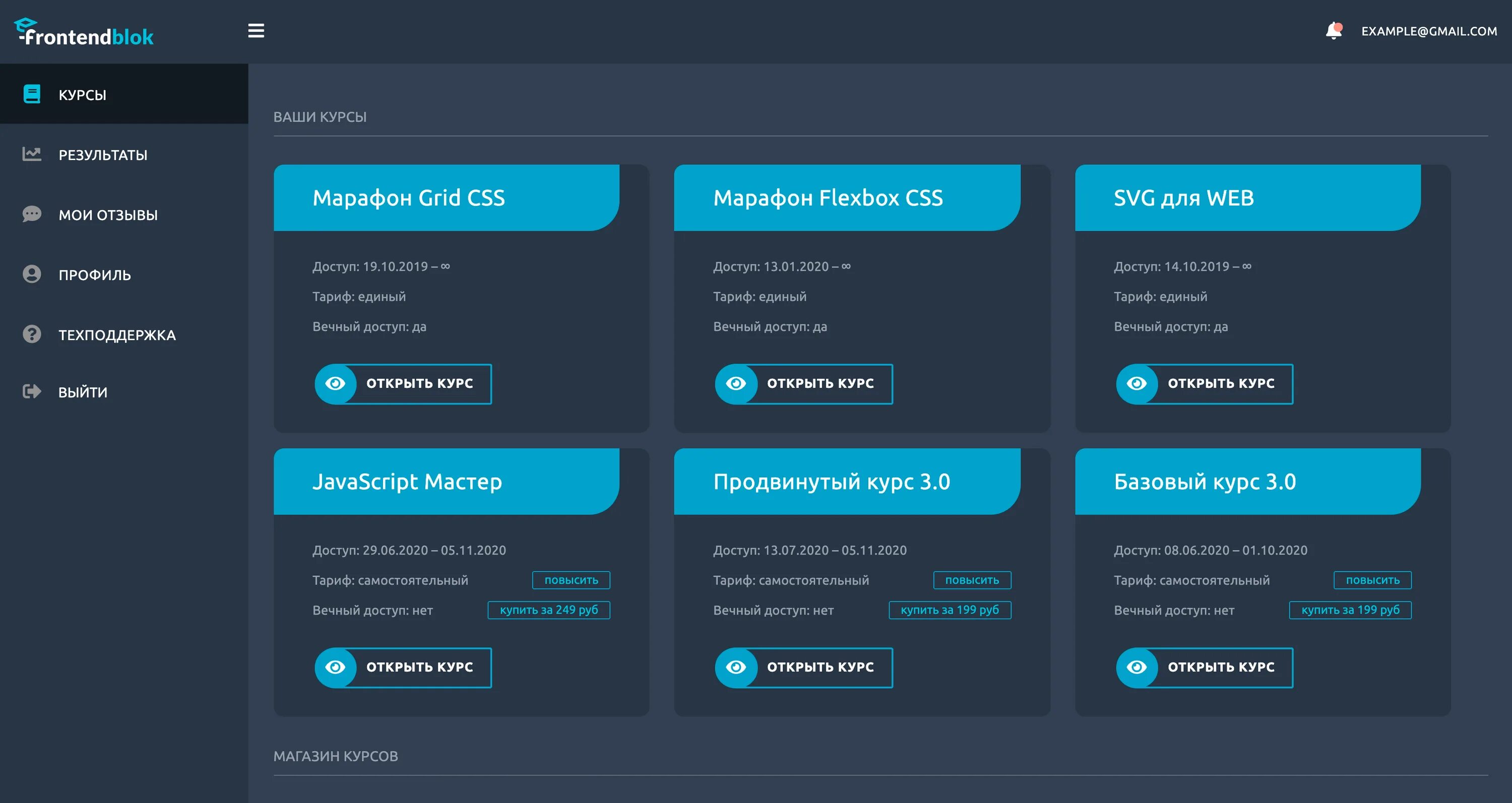Image resolution: width=1512 pixels, height=803 pixels.
Task: Click the chart icon for Результаты
Action: click(32, 154)
